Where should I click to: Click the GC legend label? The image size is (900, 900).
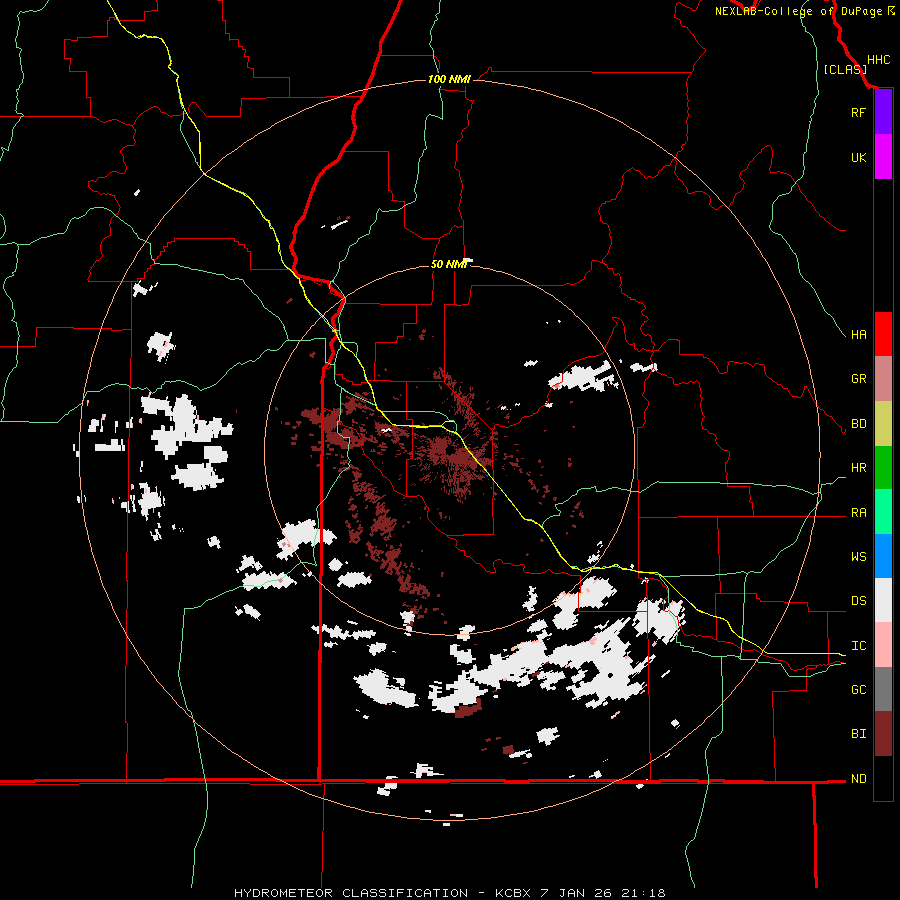[x=858, y=689]
